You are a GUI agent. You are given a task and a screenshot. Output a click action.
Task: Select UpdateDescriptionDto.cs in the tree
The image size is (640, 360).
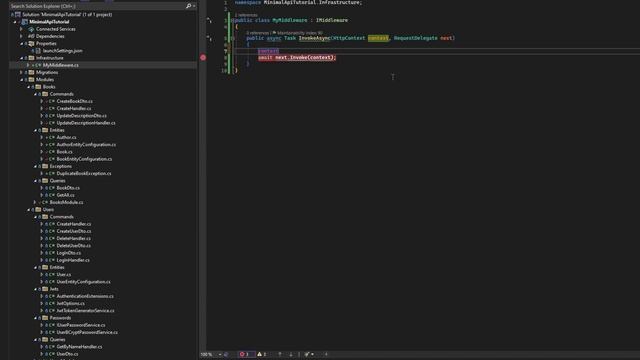click(82, 116)
